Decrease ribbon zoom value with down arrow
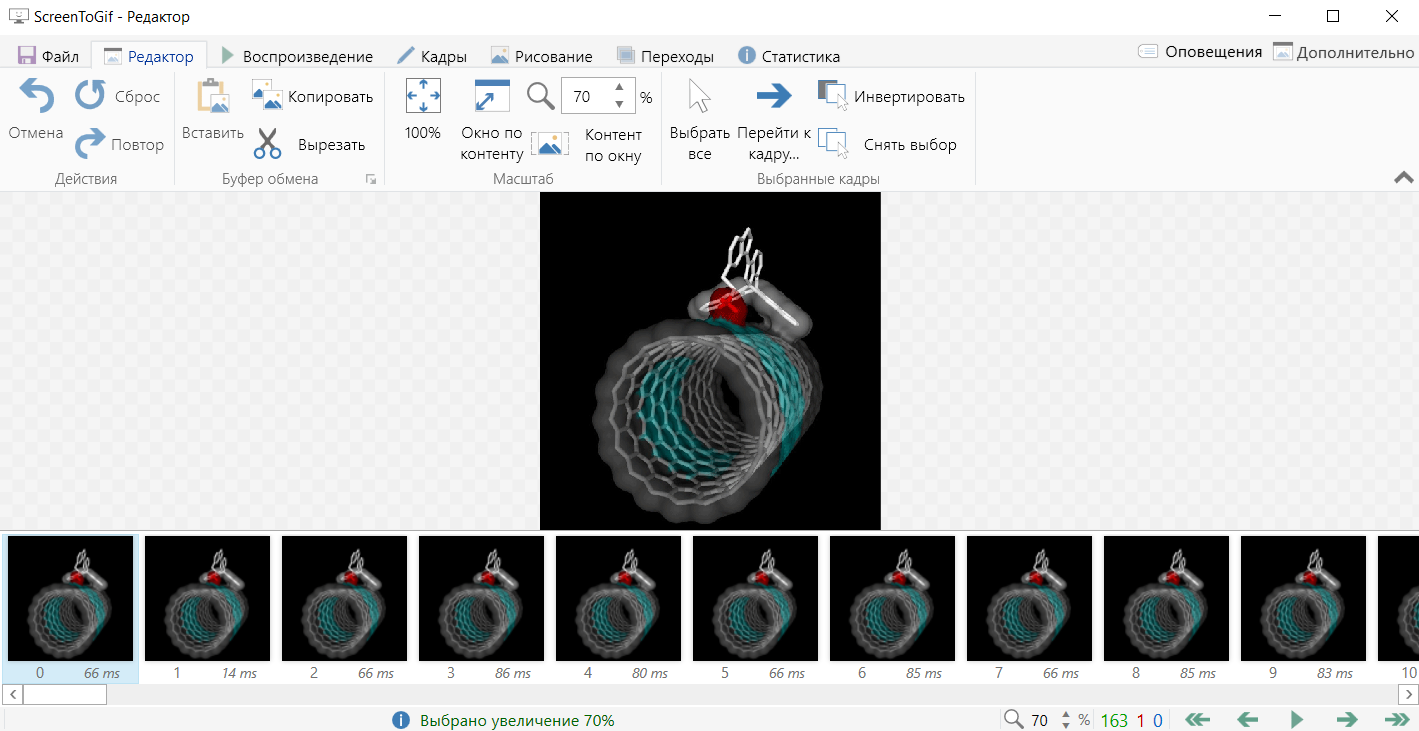 click(619, 104)
